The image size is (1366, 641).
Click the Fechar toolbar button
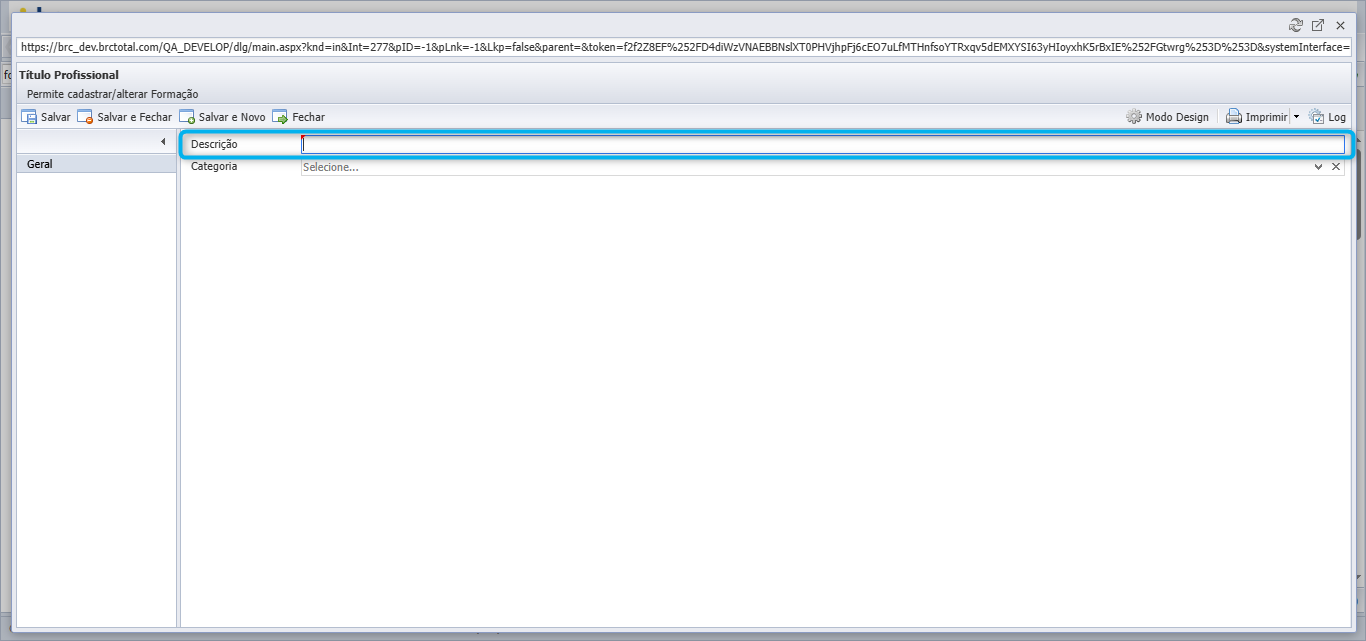click(299, 117)
